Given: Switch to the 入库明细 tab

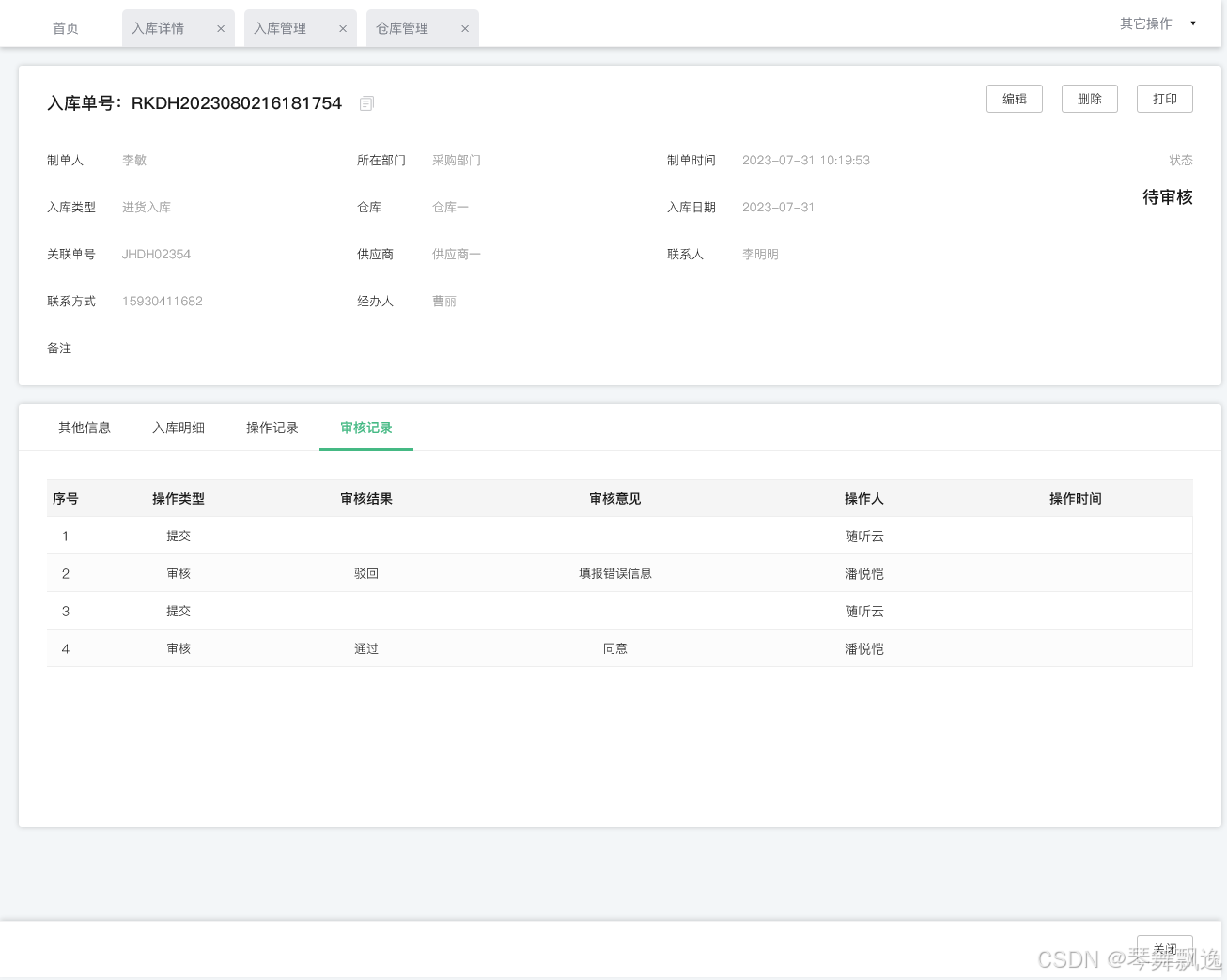Looking at the screenshot, I should pos(179,428).
